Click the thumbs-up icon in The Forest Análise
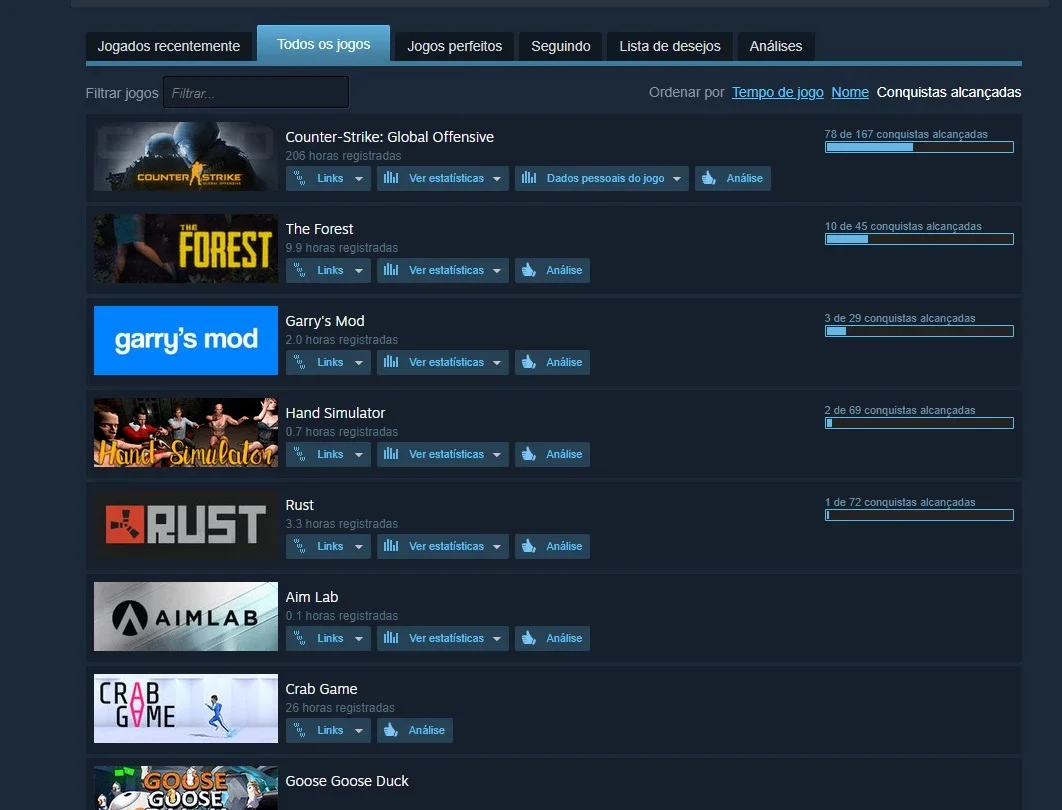This screenshot has height=810, width=1062. click(529, 270)
